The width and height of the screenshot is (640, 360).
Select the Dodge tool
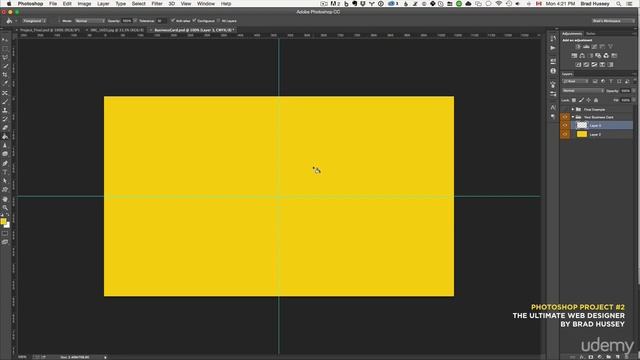(x=5, y=154)
